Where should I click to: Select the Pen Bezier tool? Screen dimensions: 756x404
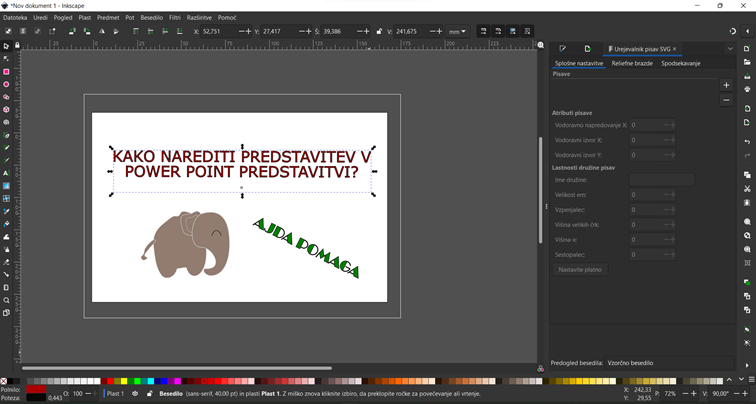click(x=6, y=135)
